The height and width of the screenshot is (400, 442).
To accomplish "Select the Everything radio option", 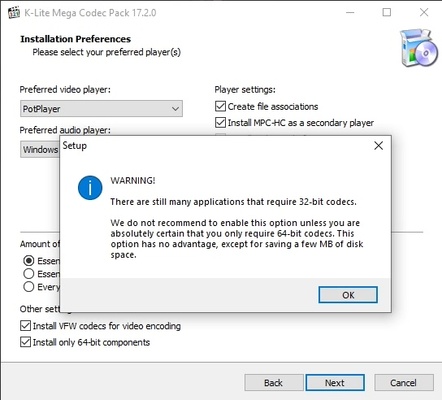I will [x=29, y=287].
